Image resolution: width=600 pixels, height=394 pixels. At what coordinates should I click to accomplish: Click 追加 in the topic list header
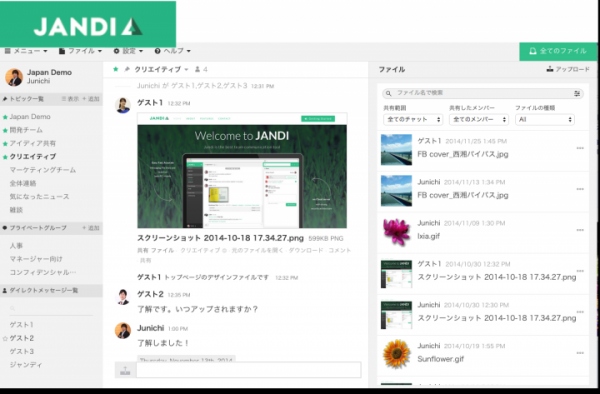tap(91, 99)
